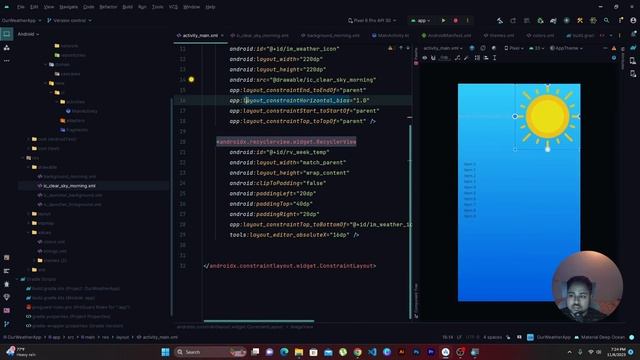Click layout in the breadcrumb bar
The height and width of the screenshot is (360, 640).
[x=122, y=337]
